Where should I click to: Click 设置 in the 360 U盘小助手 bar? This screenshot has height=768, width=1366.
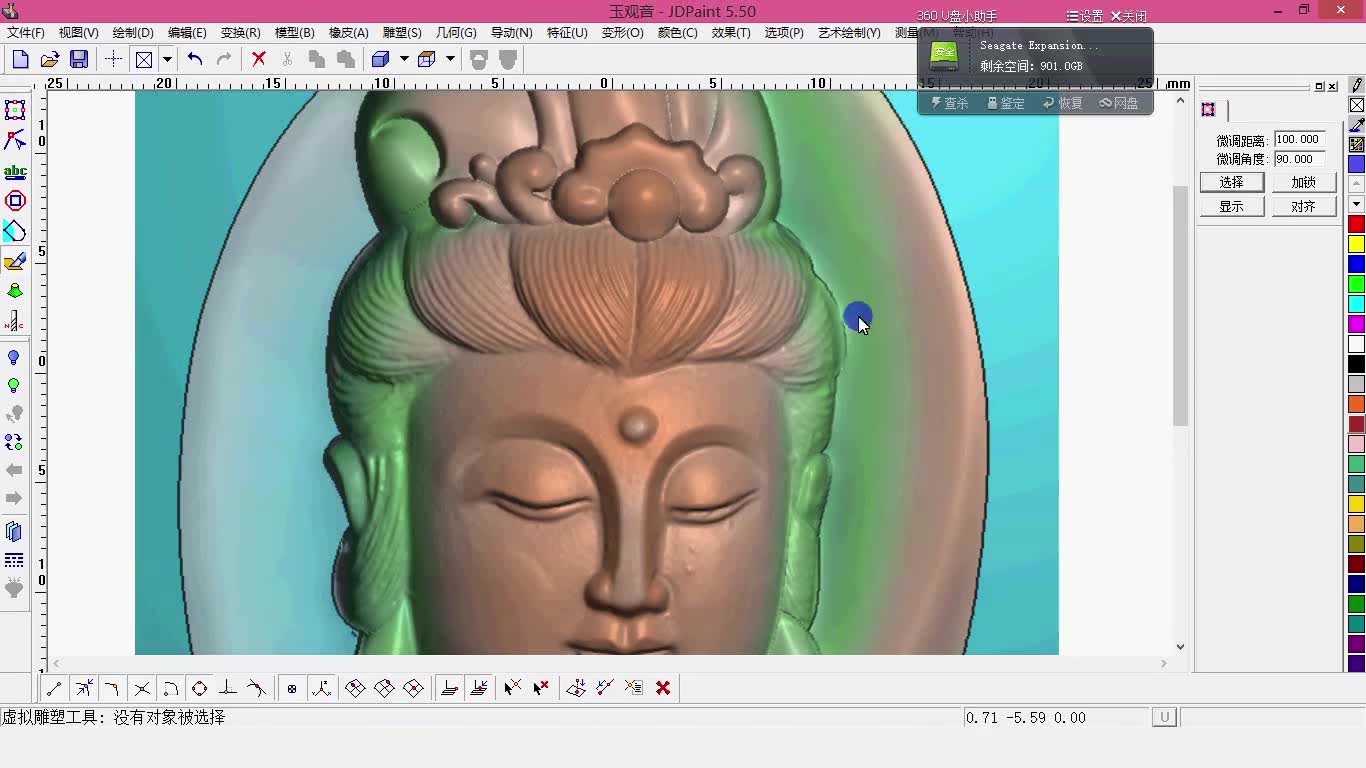tap(1085, 16)
